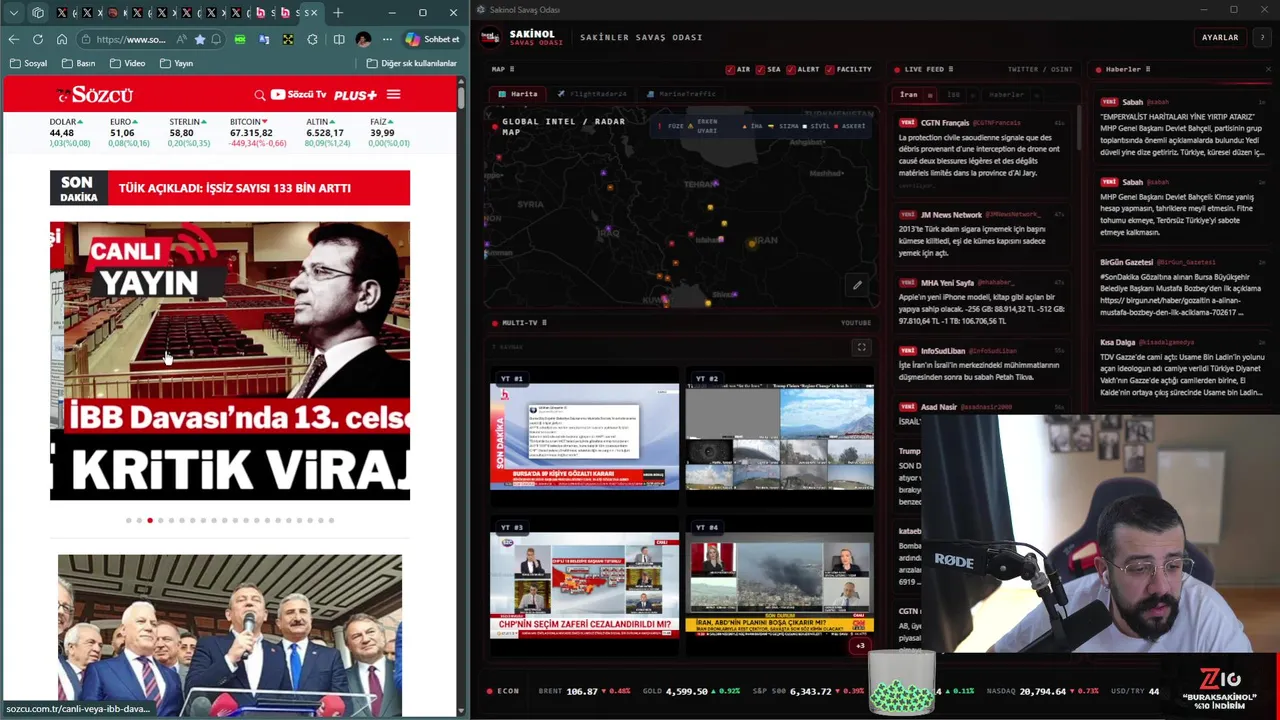Open the Sözcü PLUS+ link
Image resolution: width=1280 pixels, height=720 pixels.
(x=355, y=95)
